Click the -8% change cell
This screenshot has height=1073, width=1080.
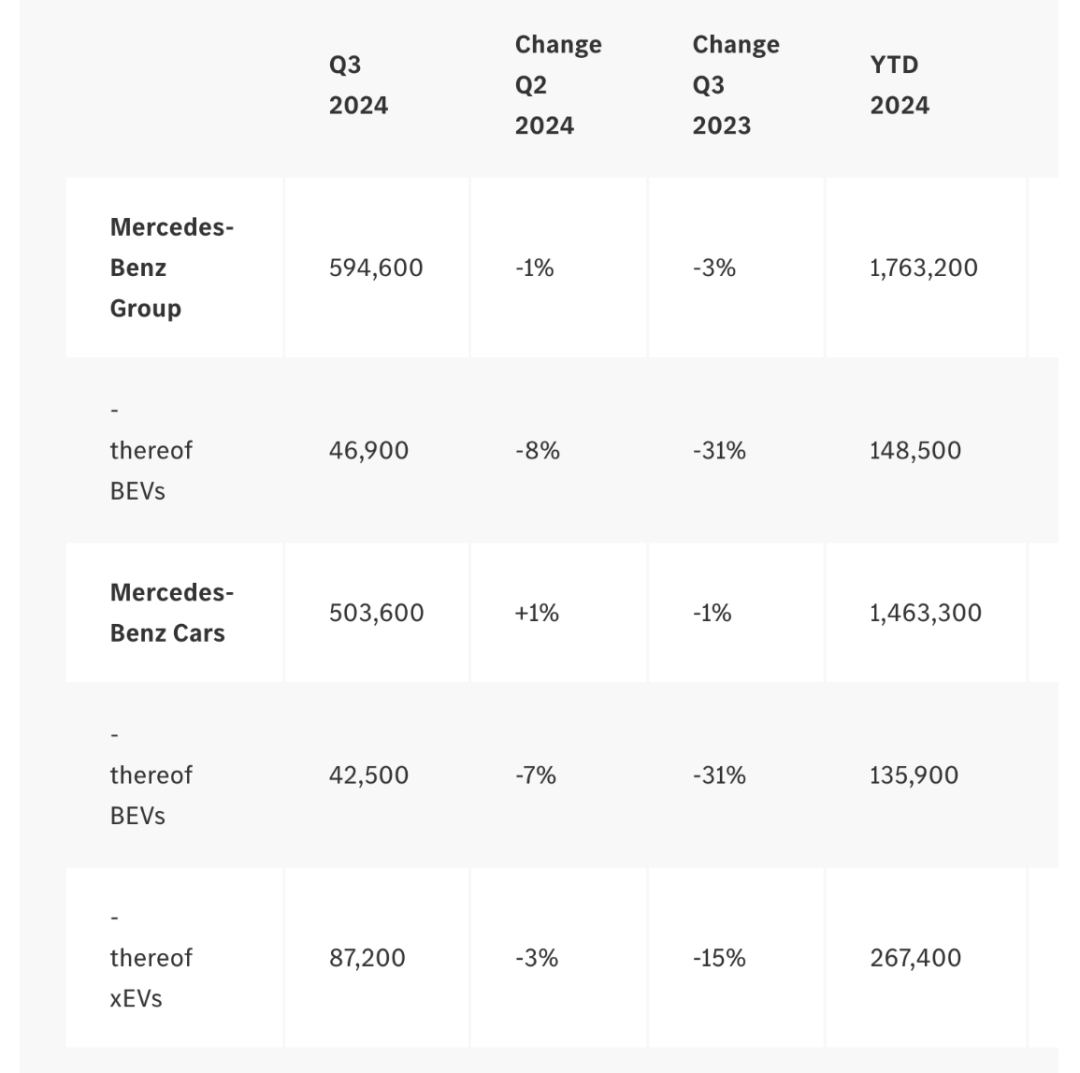coord(537,450)
